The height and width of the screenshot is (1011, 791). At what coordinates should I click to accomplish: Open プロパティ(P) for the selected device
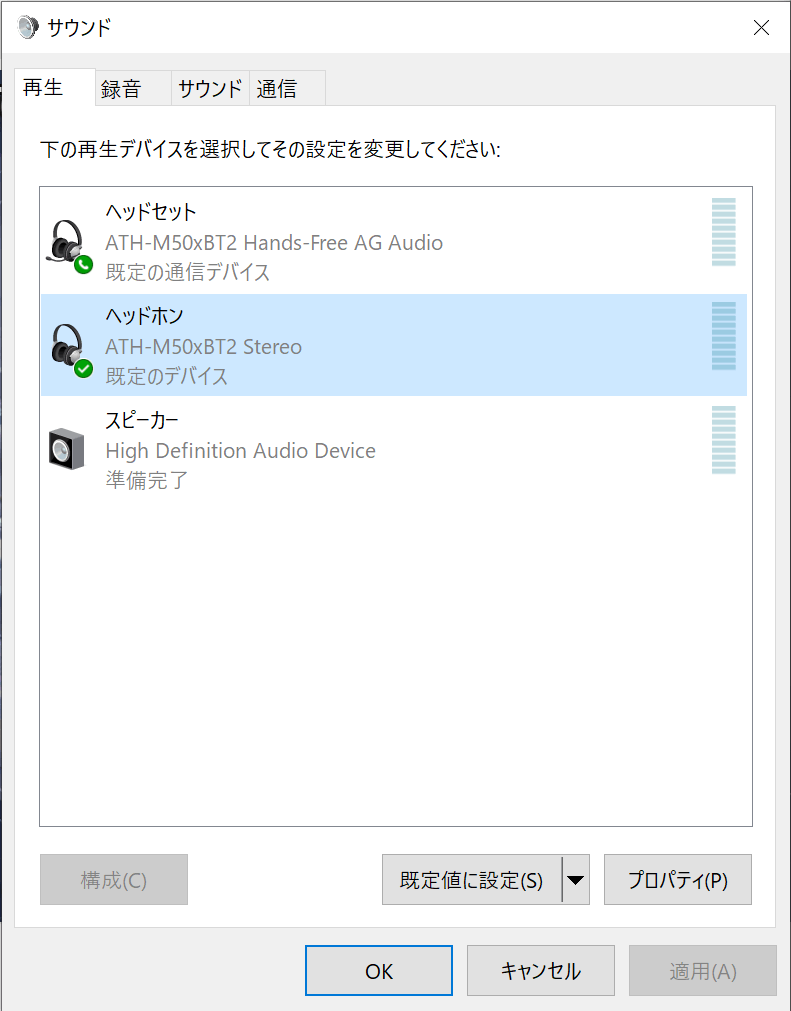678,880
